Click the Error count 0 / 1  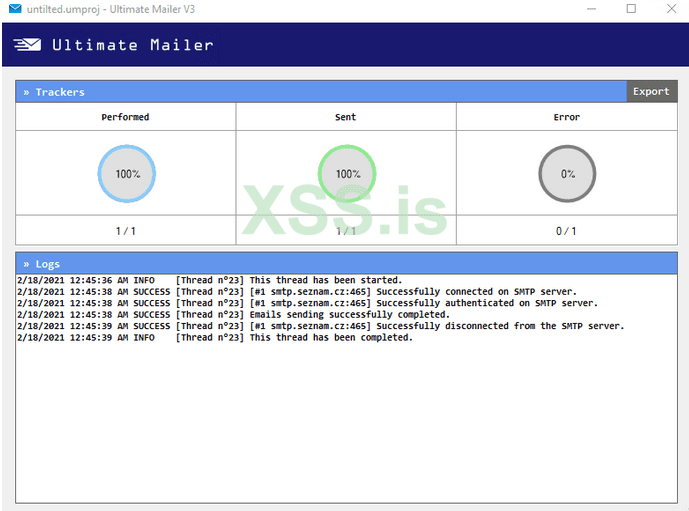click(x=566, y=231)
